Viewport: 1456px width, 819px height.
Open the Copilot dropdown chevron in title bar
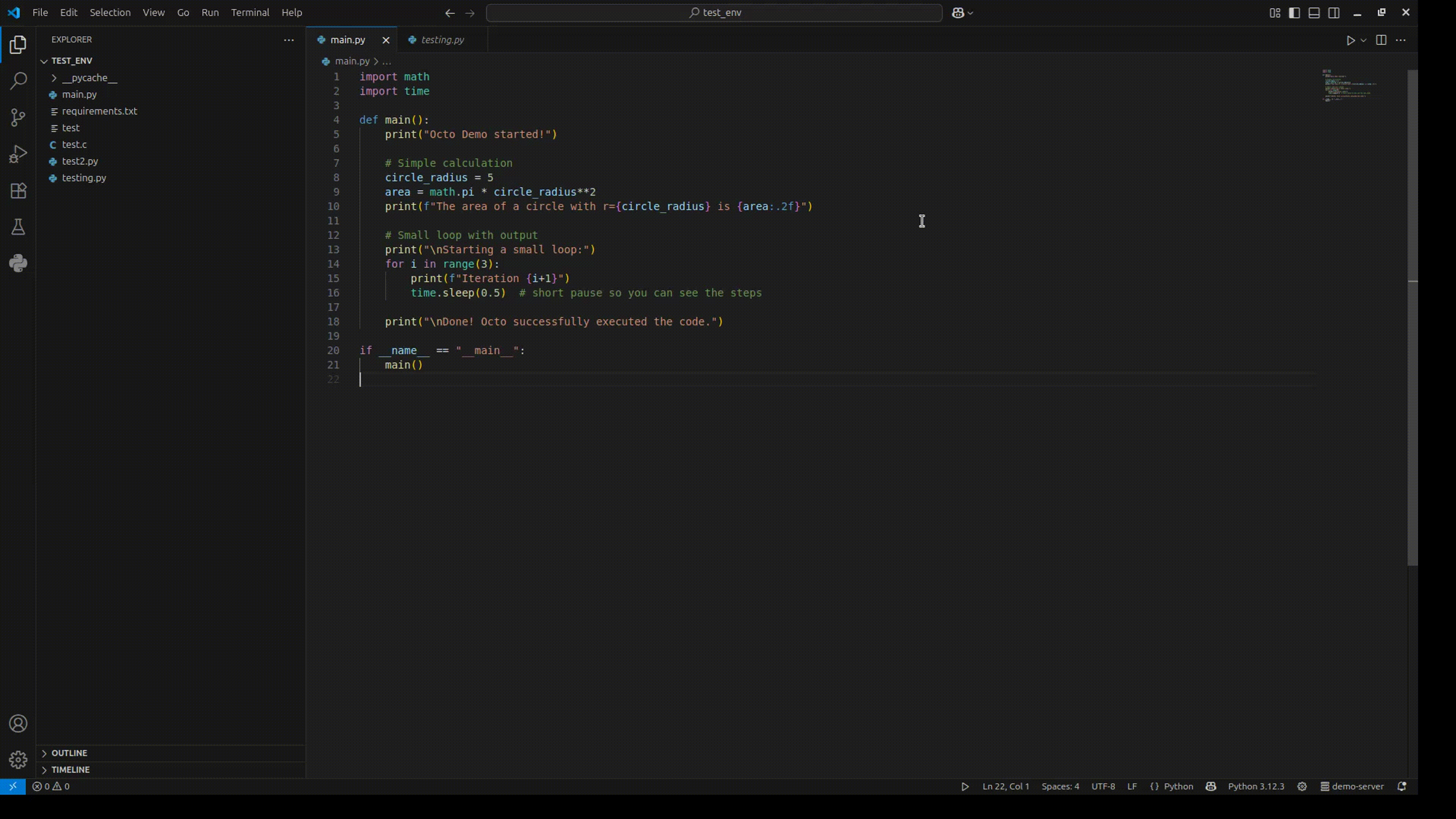pos(971,13)
